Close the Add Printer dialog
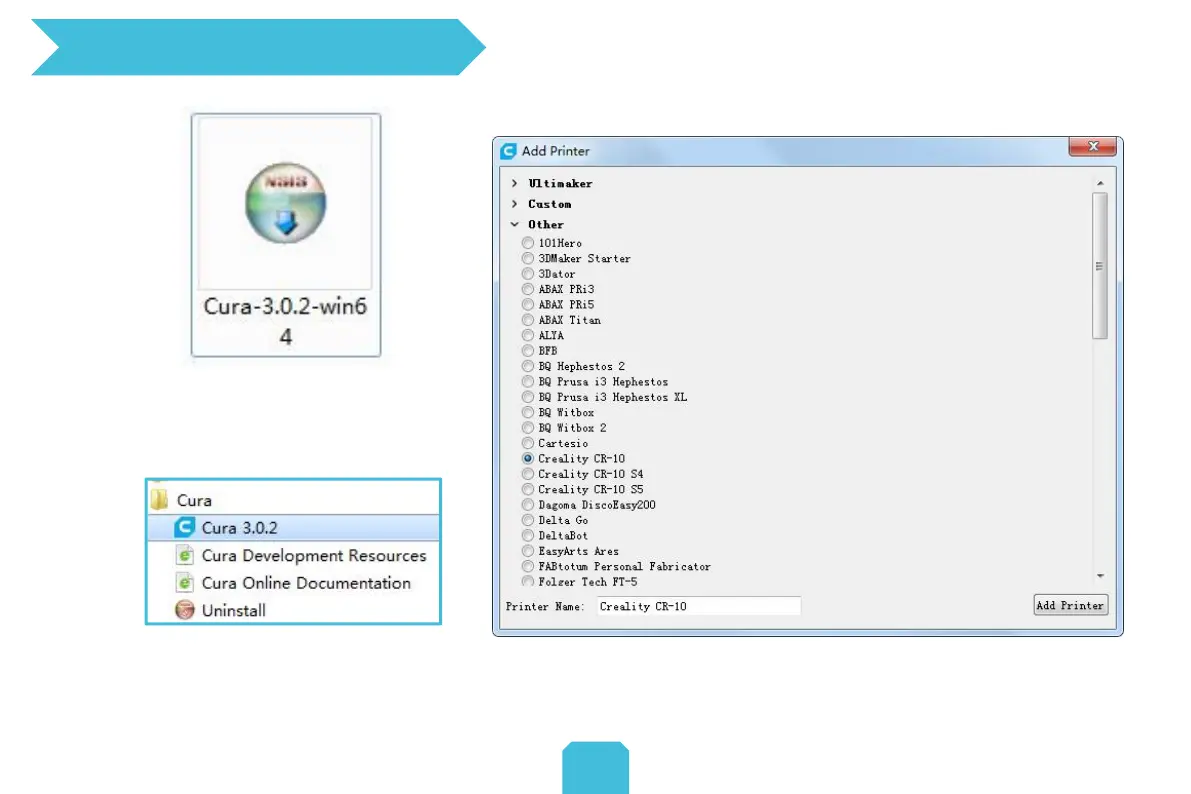1191x794 pixels. 1092,146
